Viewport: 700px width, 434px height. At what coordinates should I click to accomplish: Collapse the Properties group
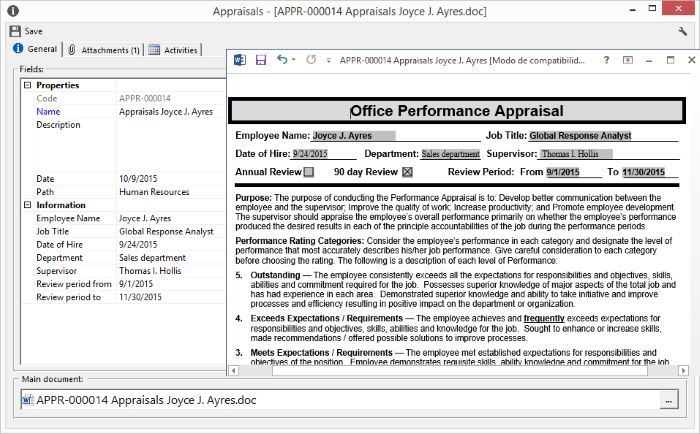coord(27,85)
